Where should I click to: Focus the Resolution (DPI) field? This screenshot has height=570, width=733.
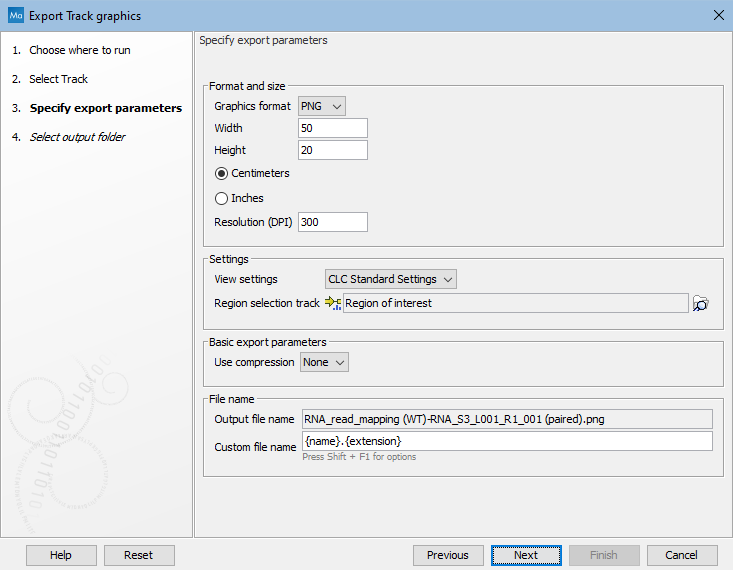point(333,222)
